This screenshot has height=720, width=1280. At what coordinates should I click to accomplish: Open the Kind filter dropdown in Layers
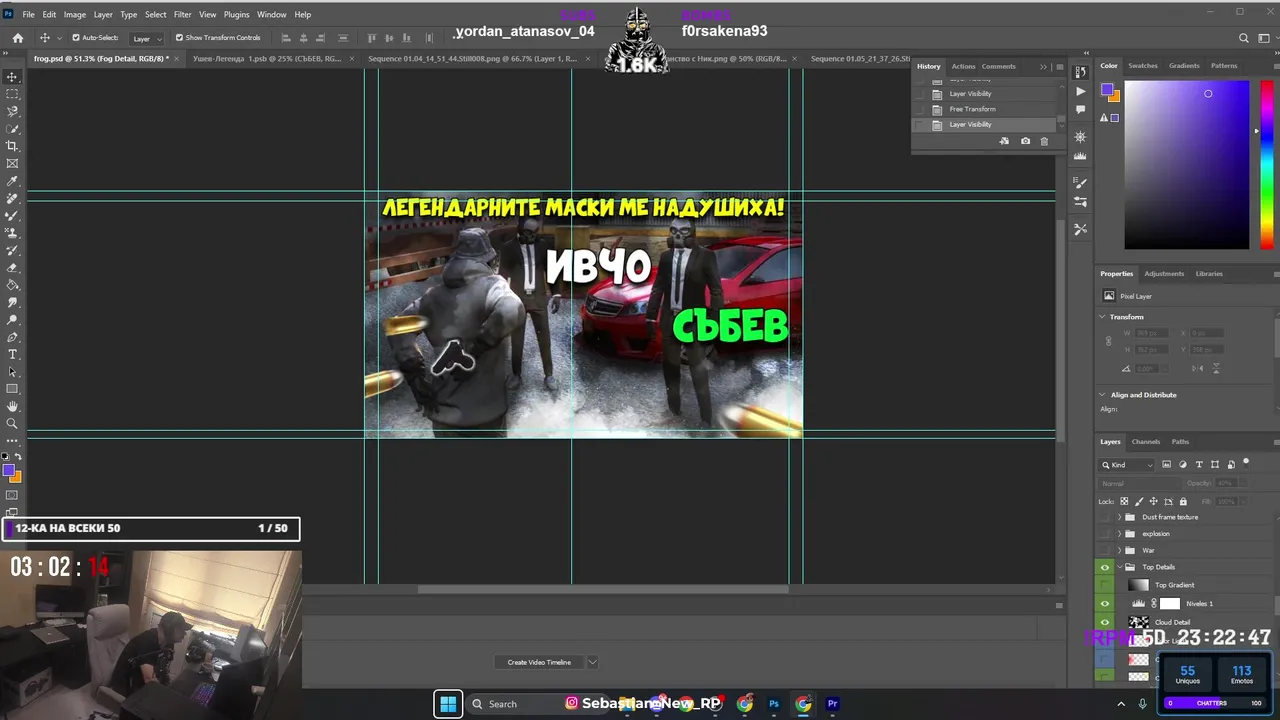point(1127,464)
